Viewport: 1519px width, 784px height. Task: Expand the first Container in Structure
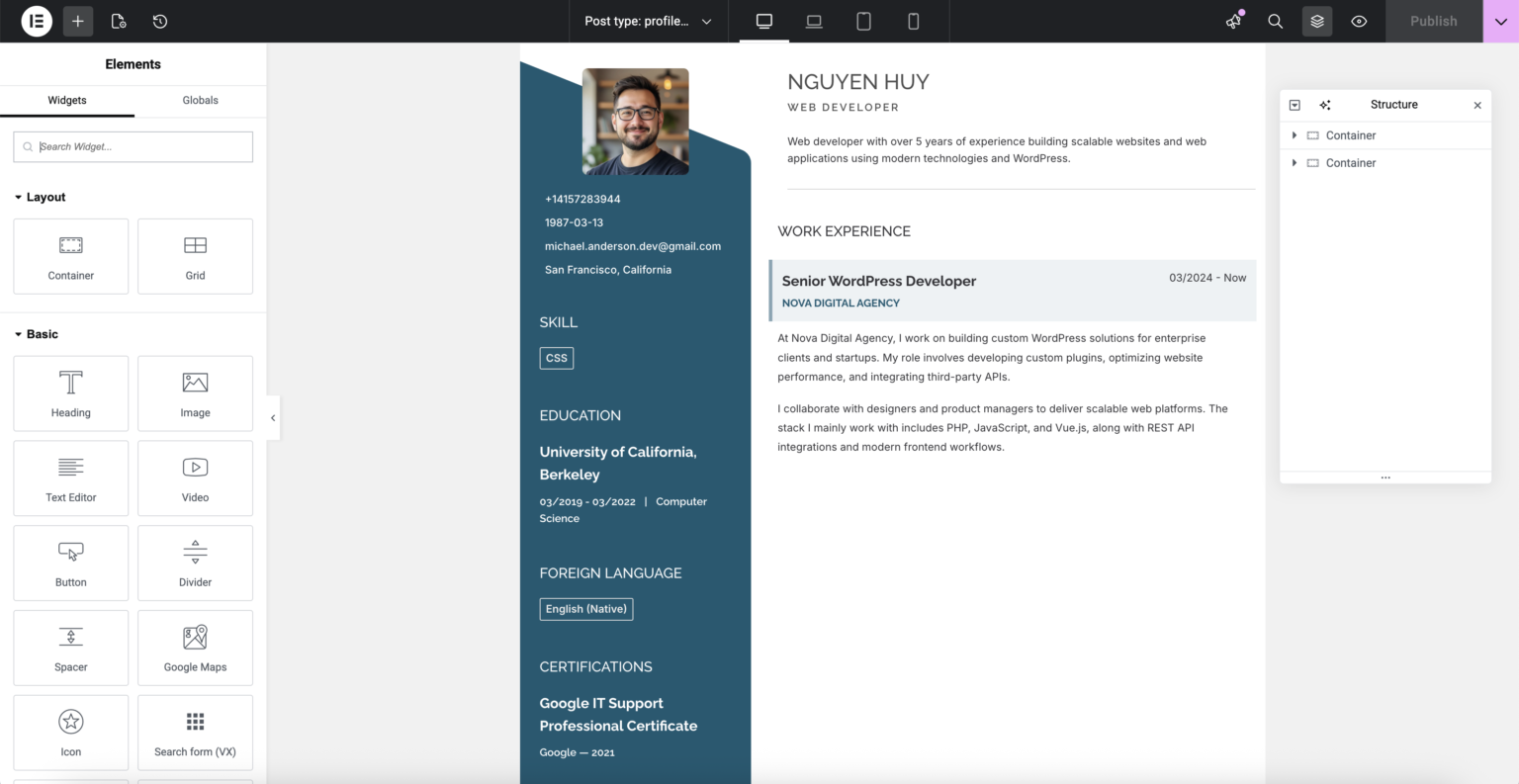coord(1295,135)
